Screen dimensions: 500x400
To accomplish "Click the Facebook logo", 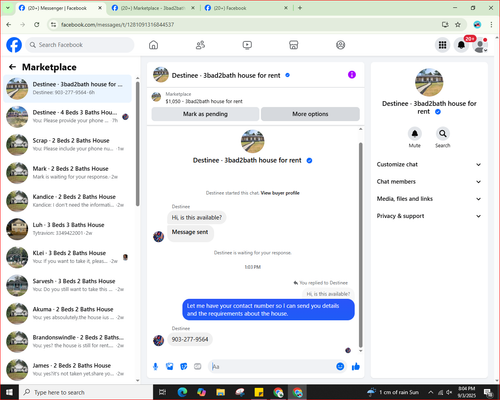I will click(x=14, y=45).
